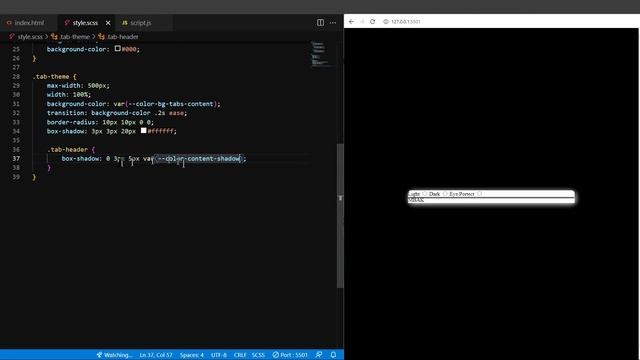Close the style.scss tab
This screenshot has height=360, width=640.
[108, 23]
